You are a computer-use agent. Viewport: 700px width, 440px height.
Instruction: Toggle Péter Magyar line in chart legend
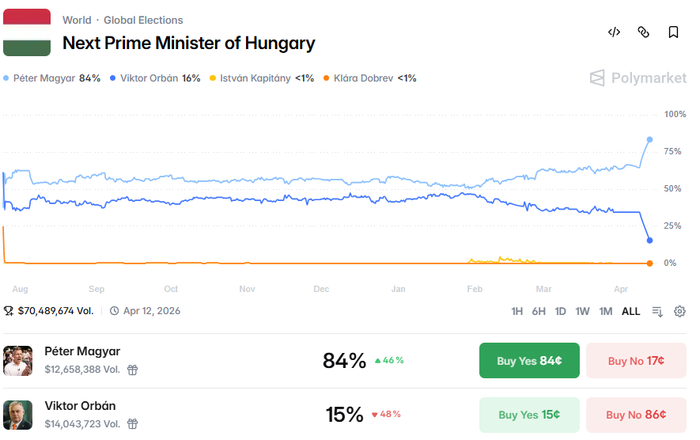pos(52,78)
